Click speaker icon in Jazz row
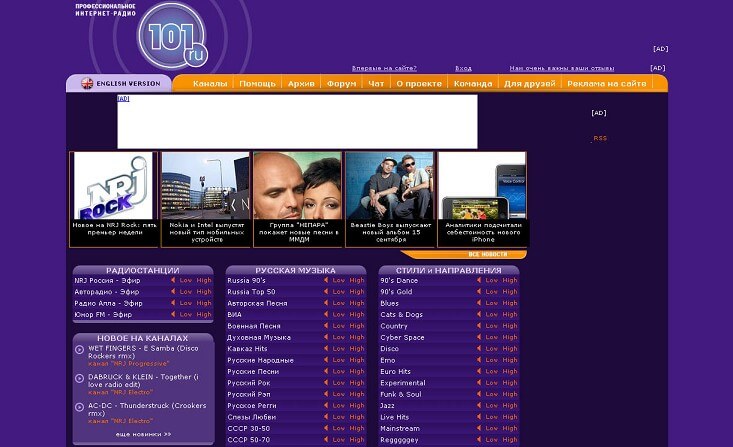 pos(479,405)
